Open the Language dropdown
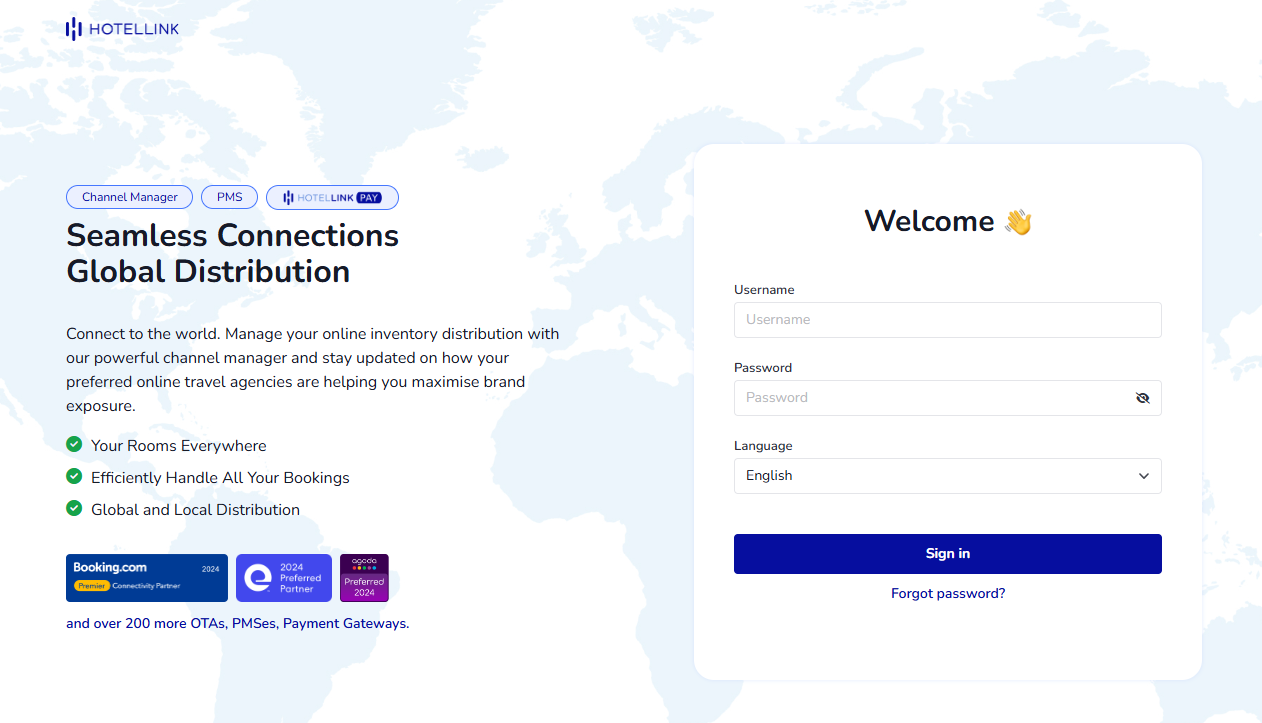 pyautogui.click(x=947, y=475)
